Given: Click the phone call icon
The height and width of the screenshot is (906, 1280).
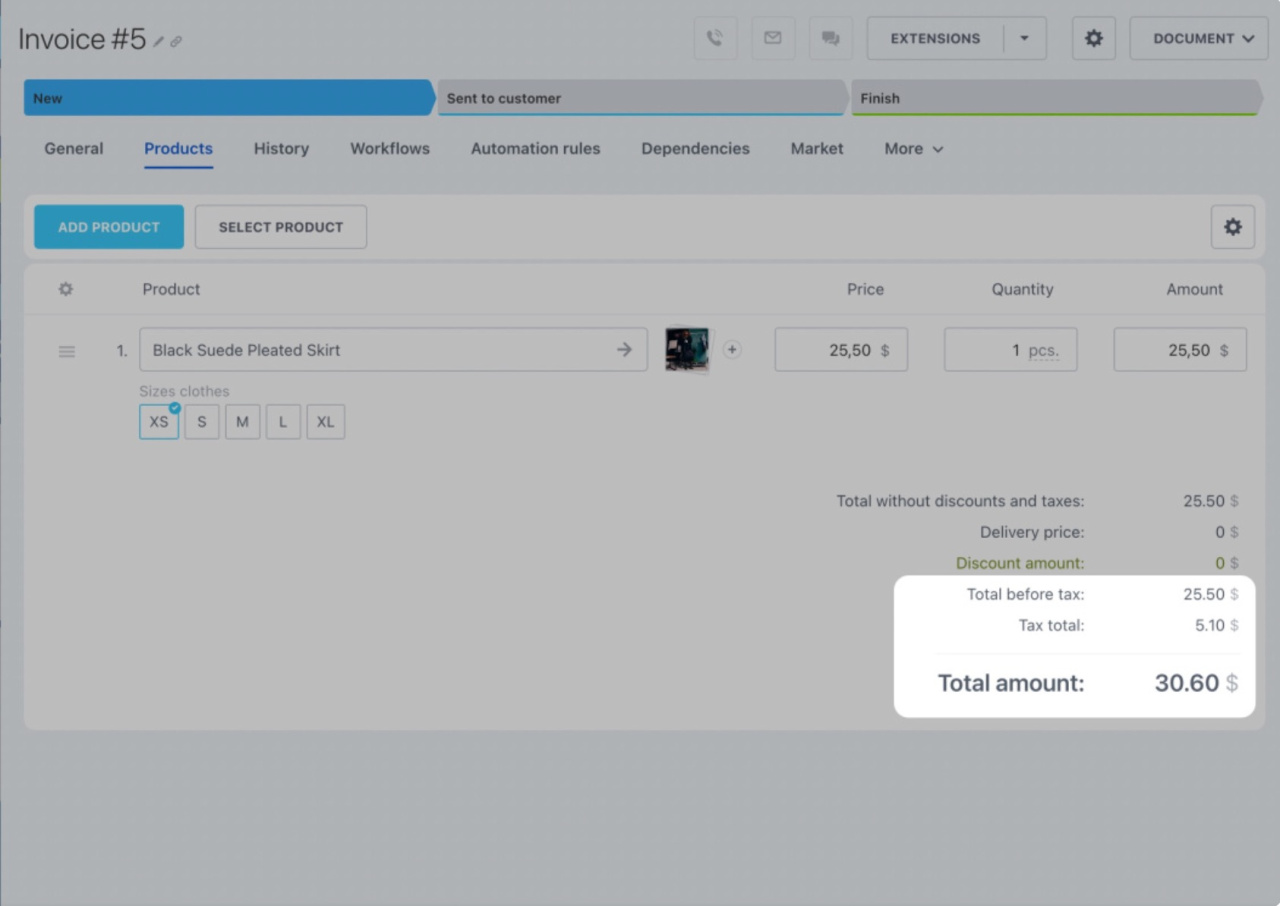Looking at the screenshot, I should pos(715,38).
